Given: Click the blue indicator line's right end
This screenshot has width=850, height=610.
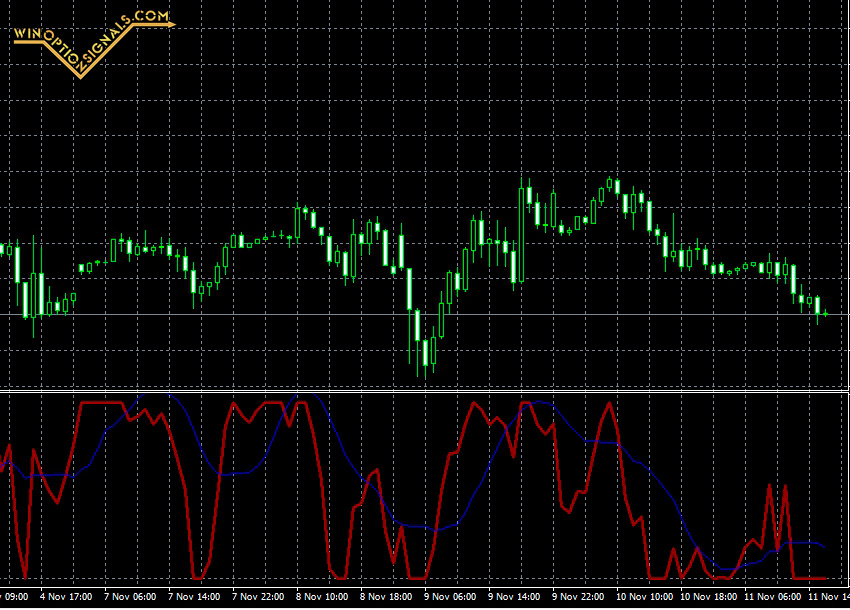Looking at the screenshot, I should click(x=822, y=546).
